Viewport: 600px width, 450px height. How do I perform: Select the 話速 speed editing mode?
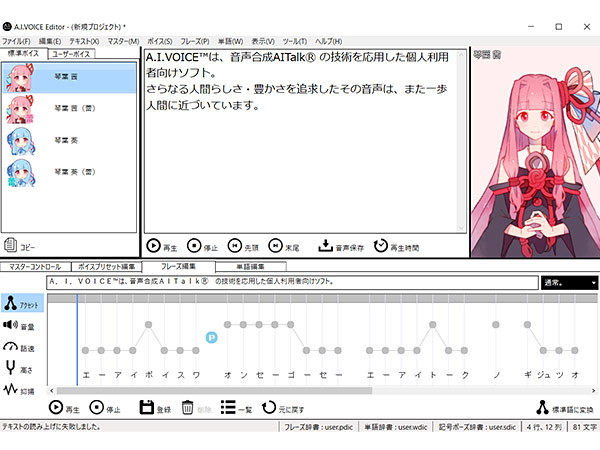pyautogui.click(x=19, y=347)
